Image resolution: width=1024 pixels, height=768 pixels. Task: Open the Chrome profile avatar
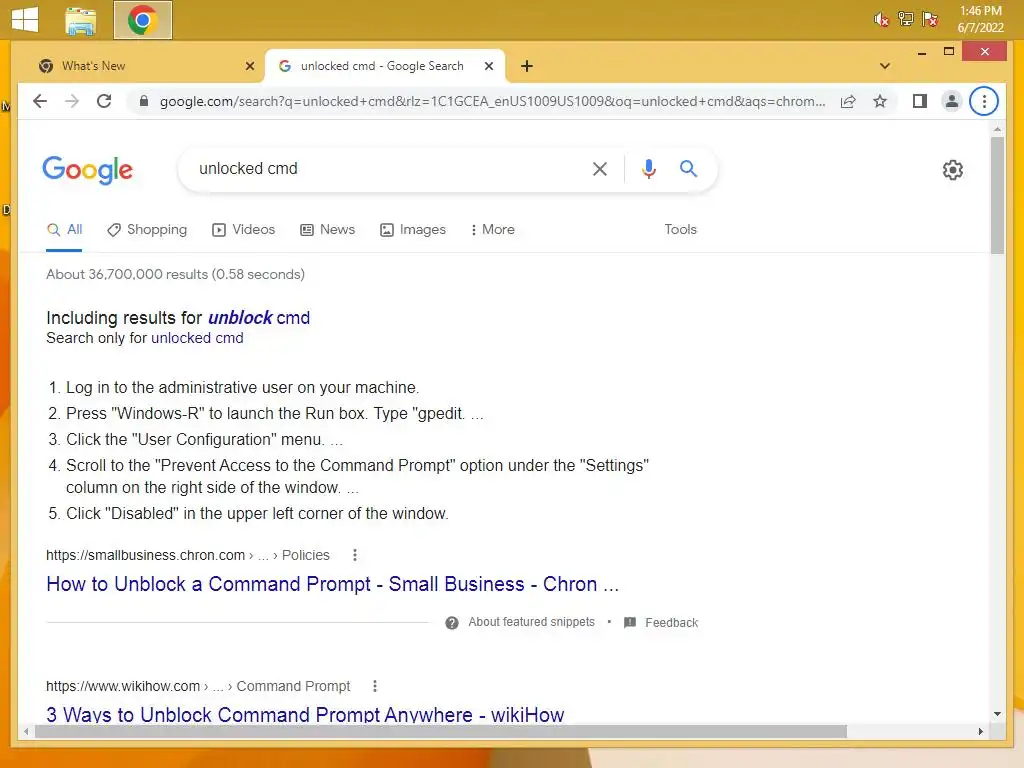coord(952,101)
